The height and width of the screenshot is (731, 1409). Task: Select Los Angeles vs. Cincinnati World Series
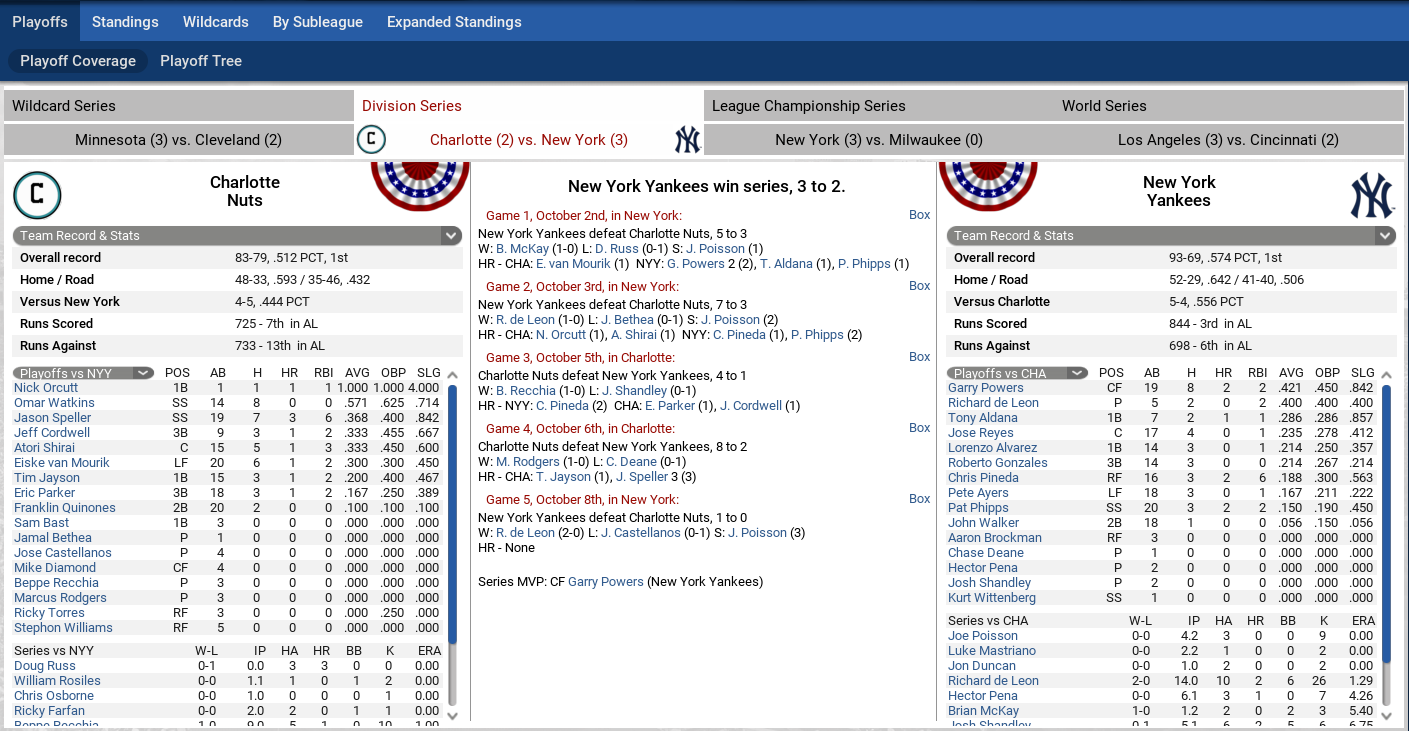(x=1228, y=140)
